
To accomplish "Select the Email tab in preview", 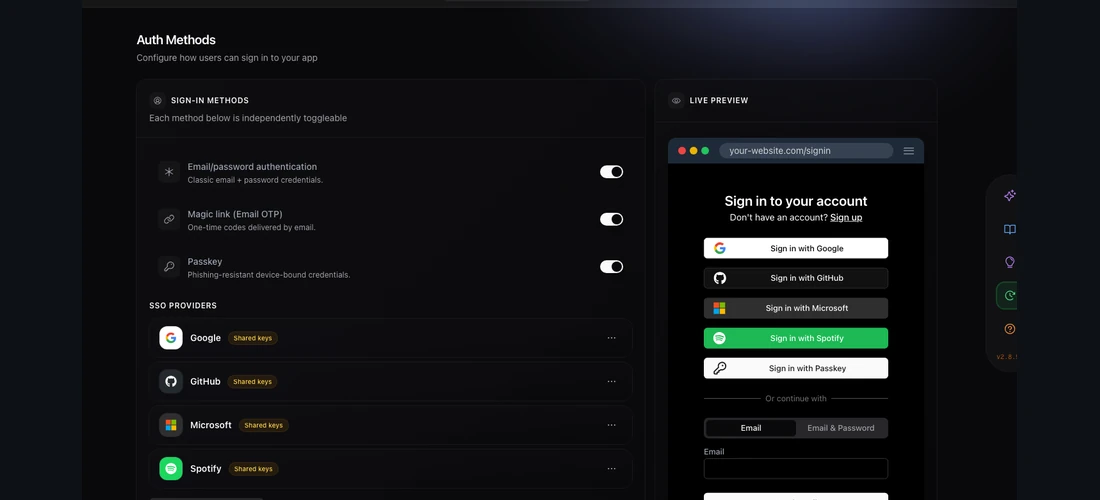I will coord(751,428).
